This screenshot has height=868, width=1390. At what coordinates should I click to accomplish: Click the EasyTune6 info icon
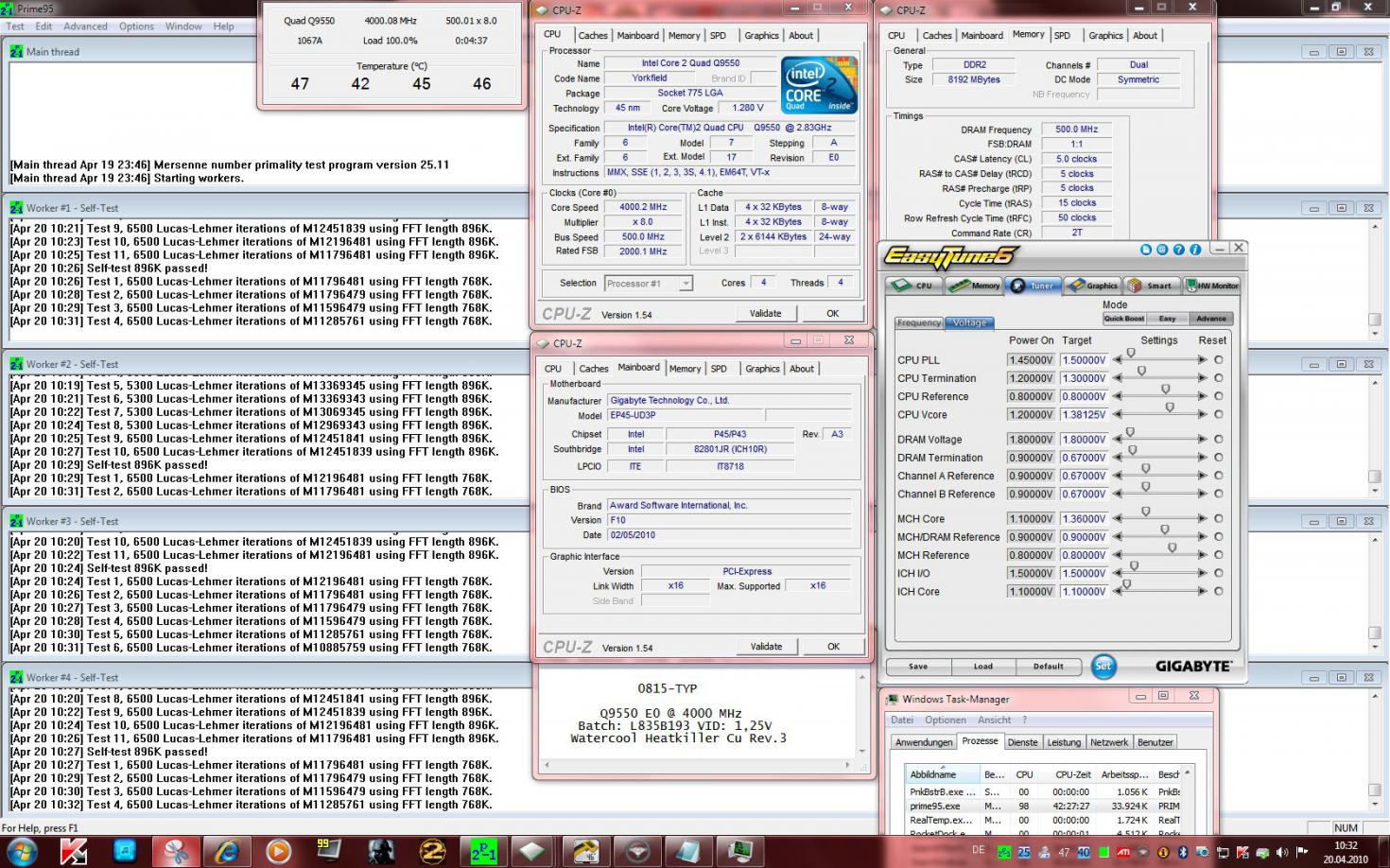click(x=1195, y=250)
